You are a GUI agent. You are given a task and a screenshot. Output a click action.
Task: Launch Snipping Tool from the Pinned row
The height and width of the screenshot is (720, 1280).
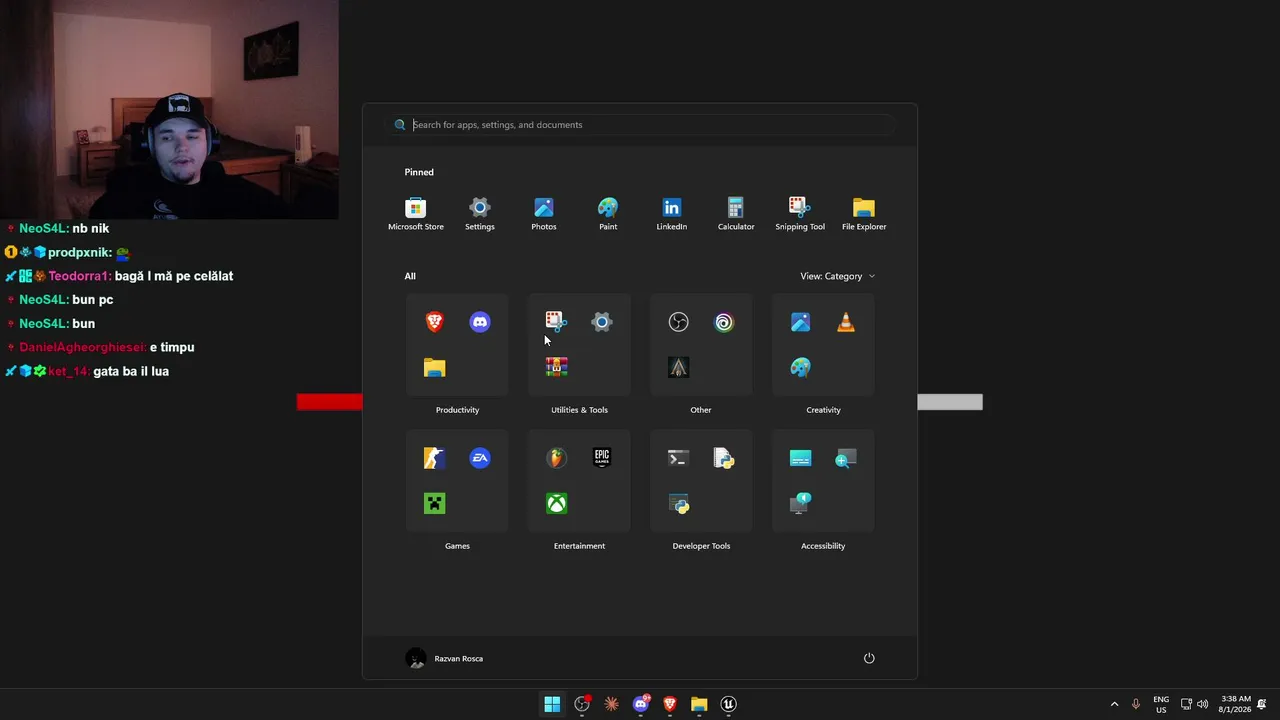pos(800,213)
